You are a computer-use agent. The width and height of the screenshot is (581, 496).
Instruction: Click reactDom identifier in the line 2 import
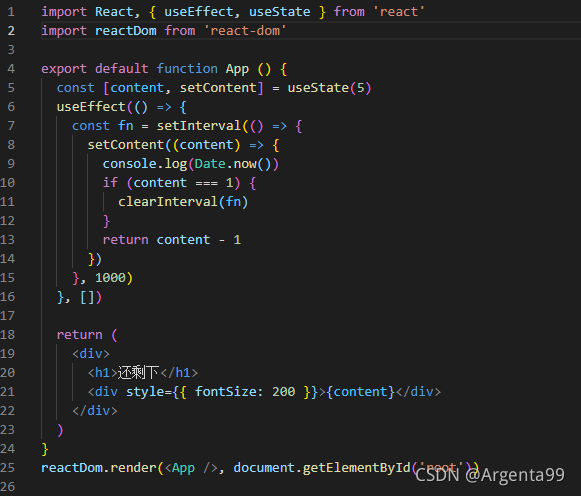[126, 31]
